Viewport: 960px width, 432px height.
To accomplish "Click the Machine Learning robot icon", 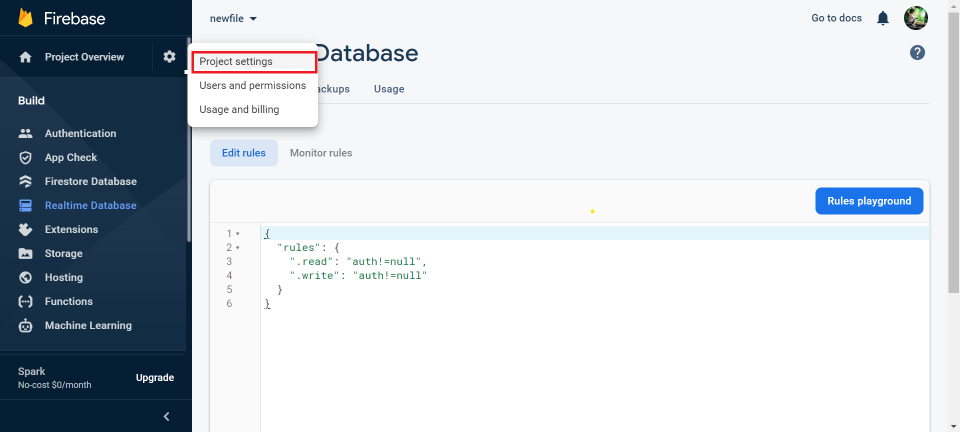I will point(25,326).
